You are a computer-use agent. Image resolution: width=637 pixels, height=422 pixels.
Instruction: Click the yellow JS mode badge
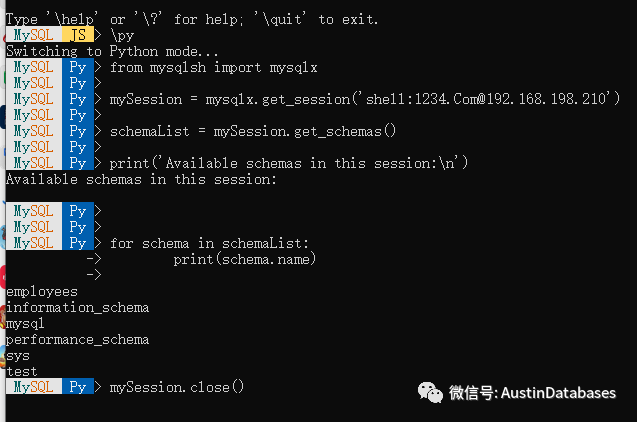point(78,34)
